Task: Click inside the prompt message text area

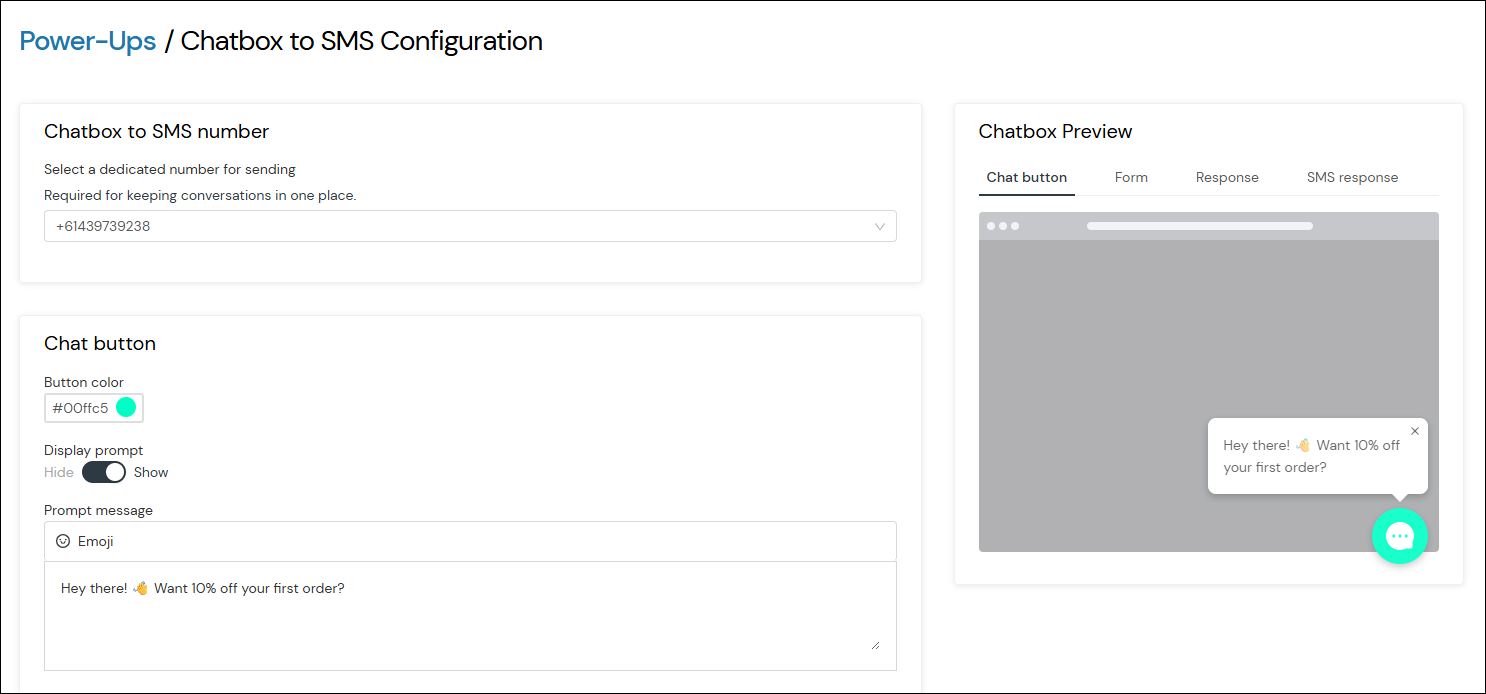Action: tap(470, 616)
